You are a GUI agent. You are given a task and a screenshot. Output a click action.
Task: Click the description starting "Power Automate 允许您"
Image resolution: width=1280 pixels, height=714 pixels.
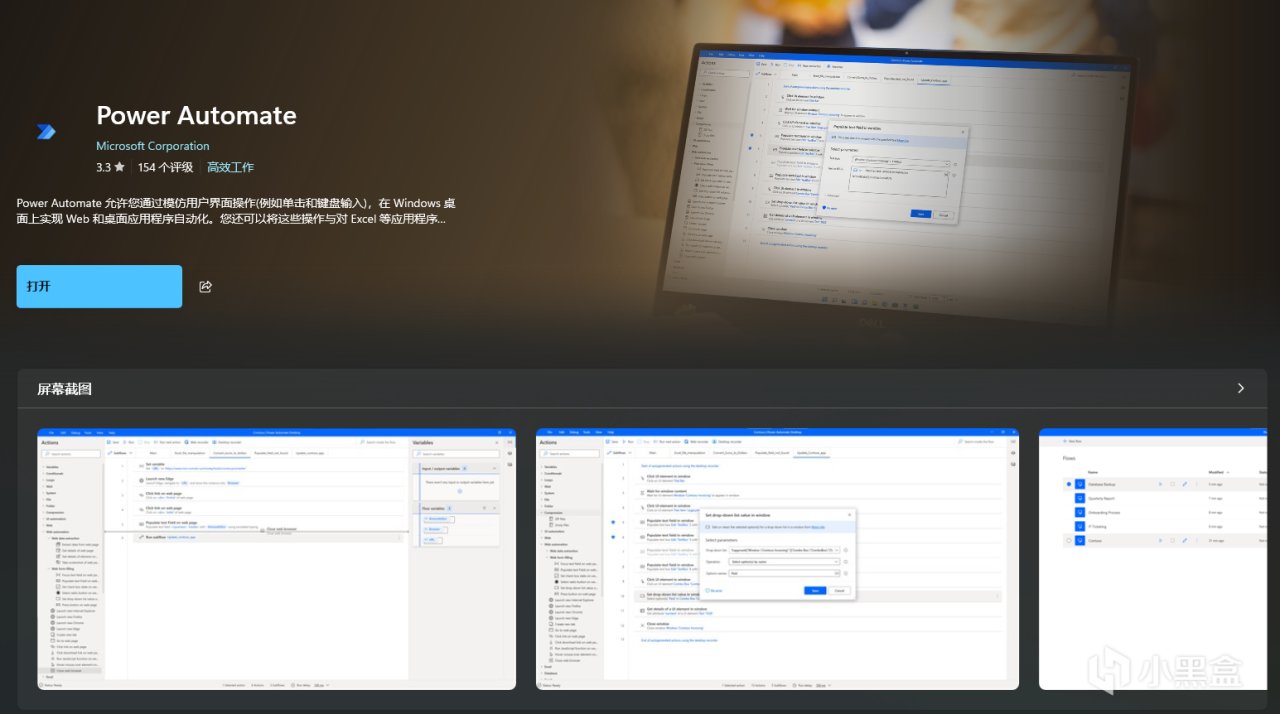tap(237, 211)
